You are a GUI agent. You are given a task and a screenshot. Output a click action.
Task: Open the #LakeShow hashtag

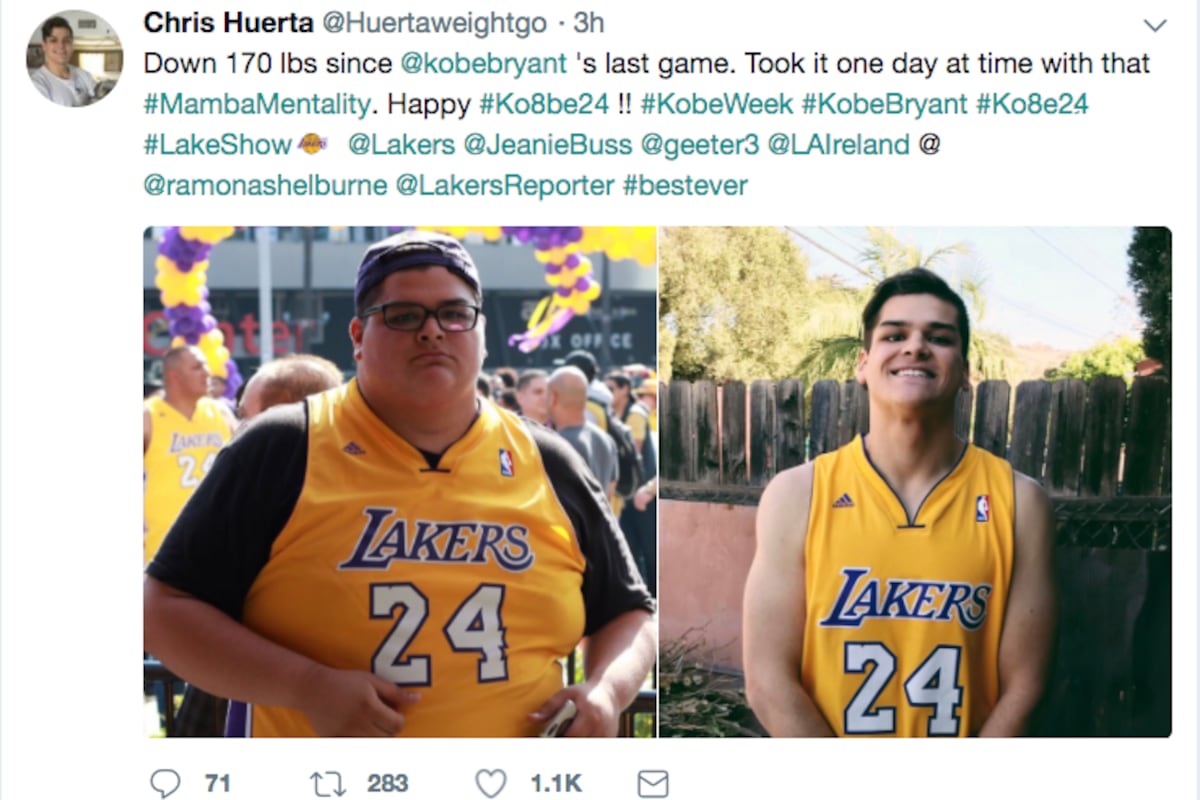(x=217, y=145)
